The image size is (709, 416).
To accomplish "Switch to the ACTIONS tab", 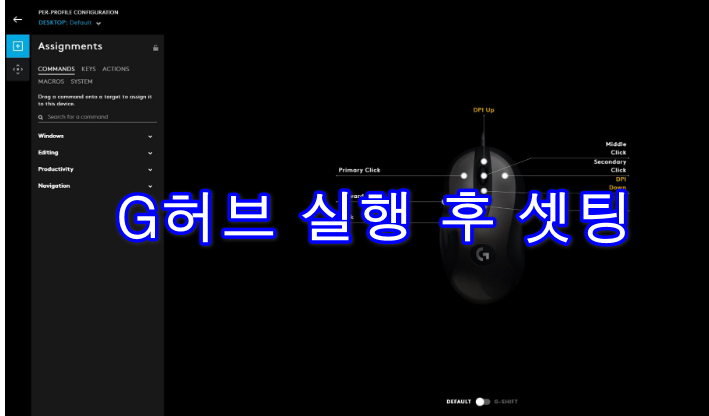I will (x=116, y=69).
